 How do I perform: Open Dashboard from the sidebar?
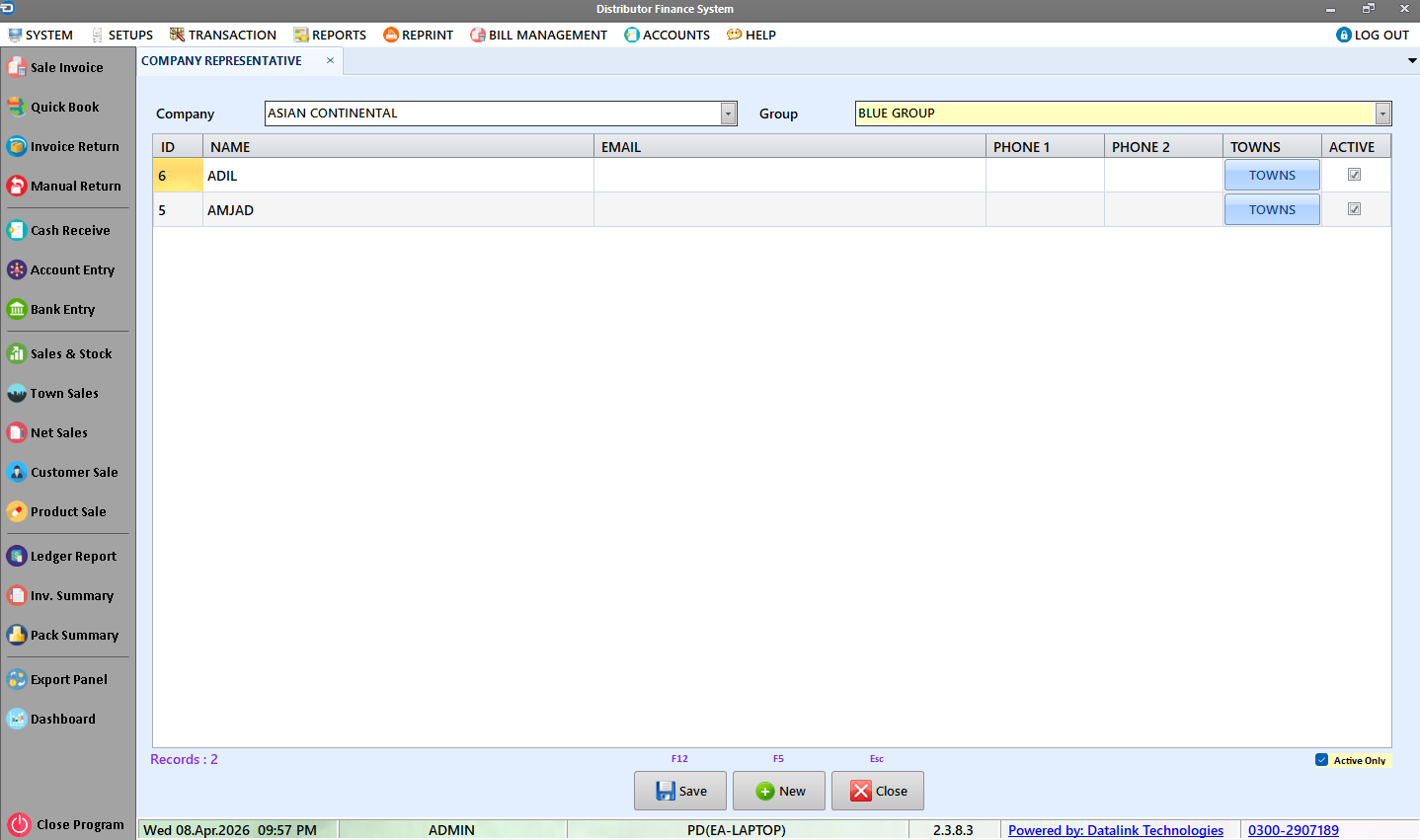tap(51, 719)
